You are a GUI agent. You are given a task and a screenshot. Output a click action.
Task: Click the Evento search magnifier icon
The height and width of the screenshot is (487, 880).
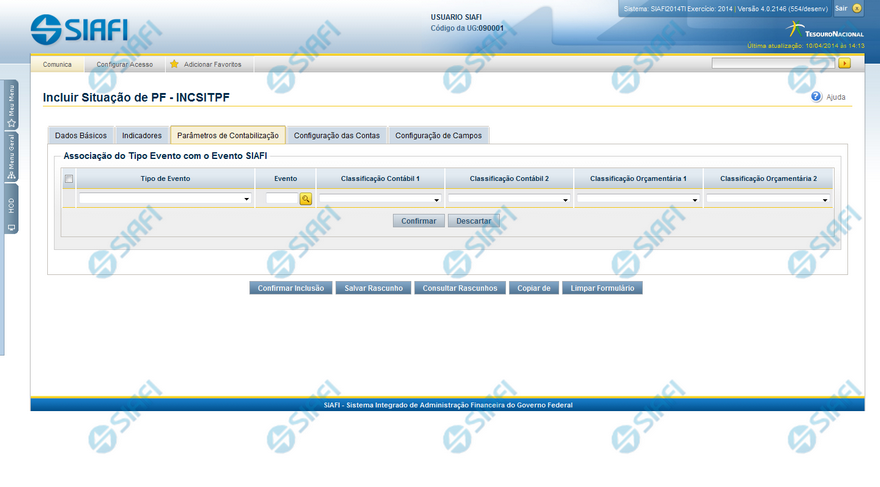306,199
